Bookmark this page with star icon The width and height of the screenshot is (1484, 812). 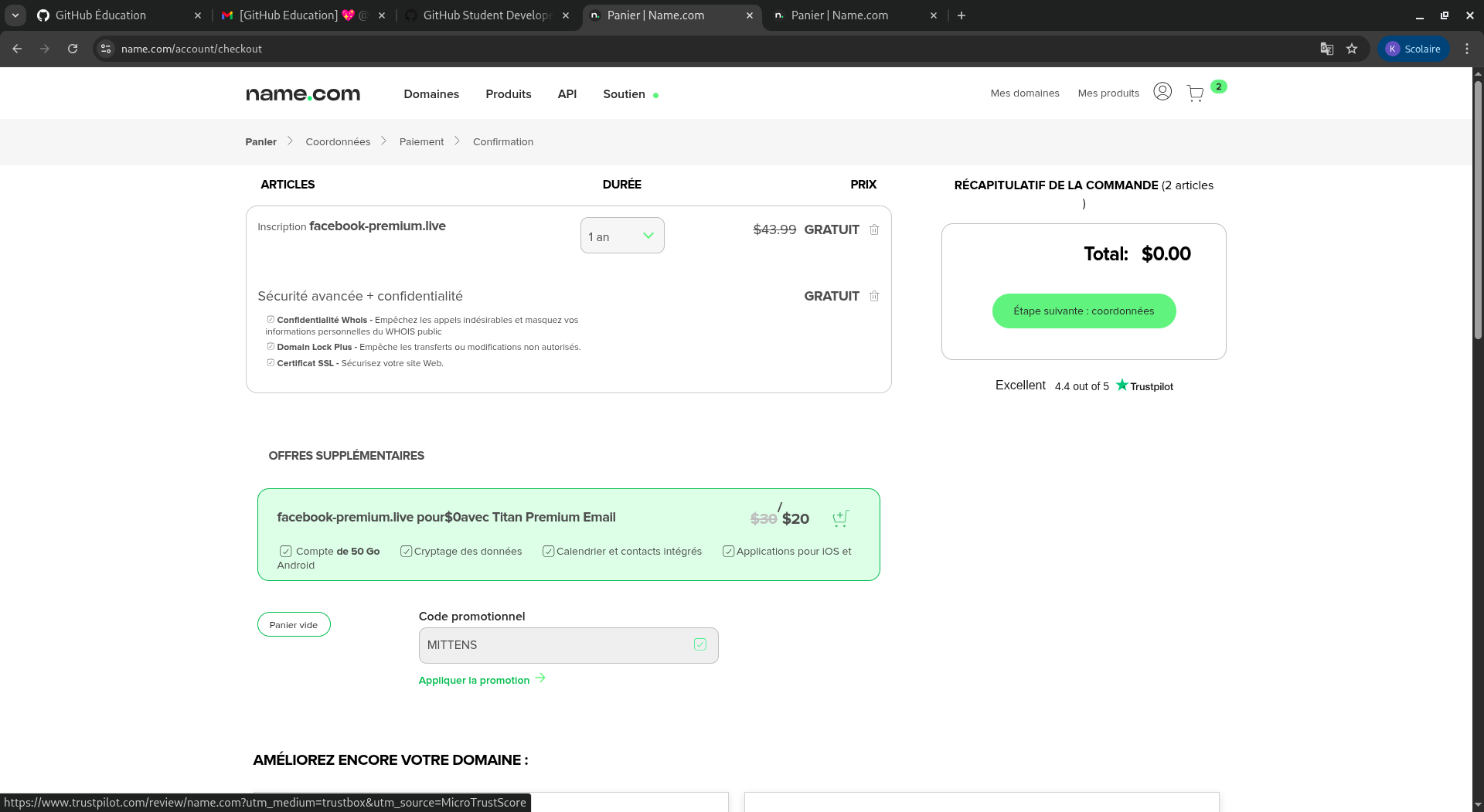tap(1352, 49)
